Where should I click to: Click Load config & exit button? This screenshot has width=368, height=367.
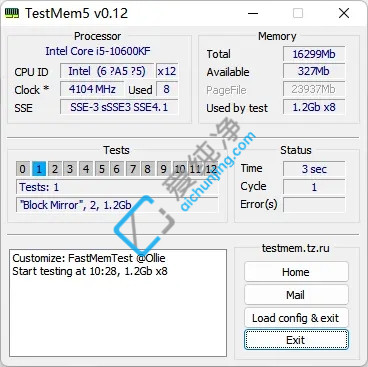[296, 318]
